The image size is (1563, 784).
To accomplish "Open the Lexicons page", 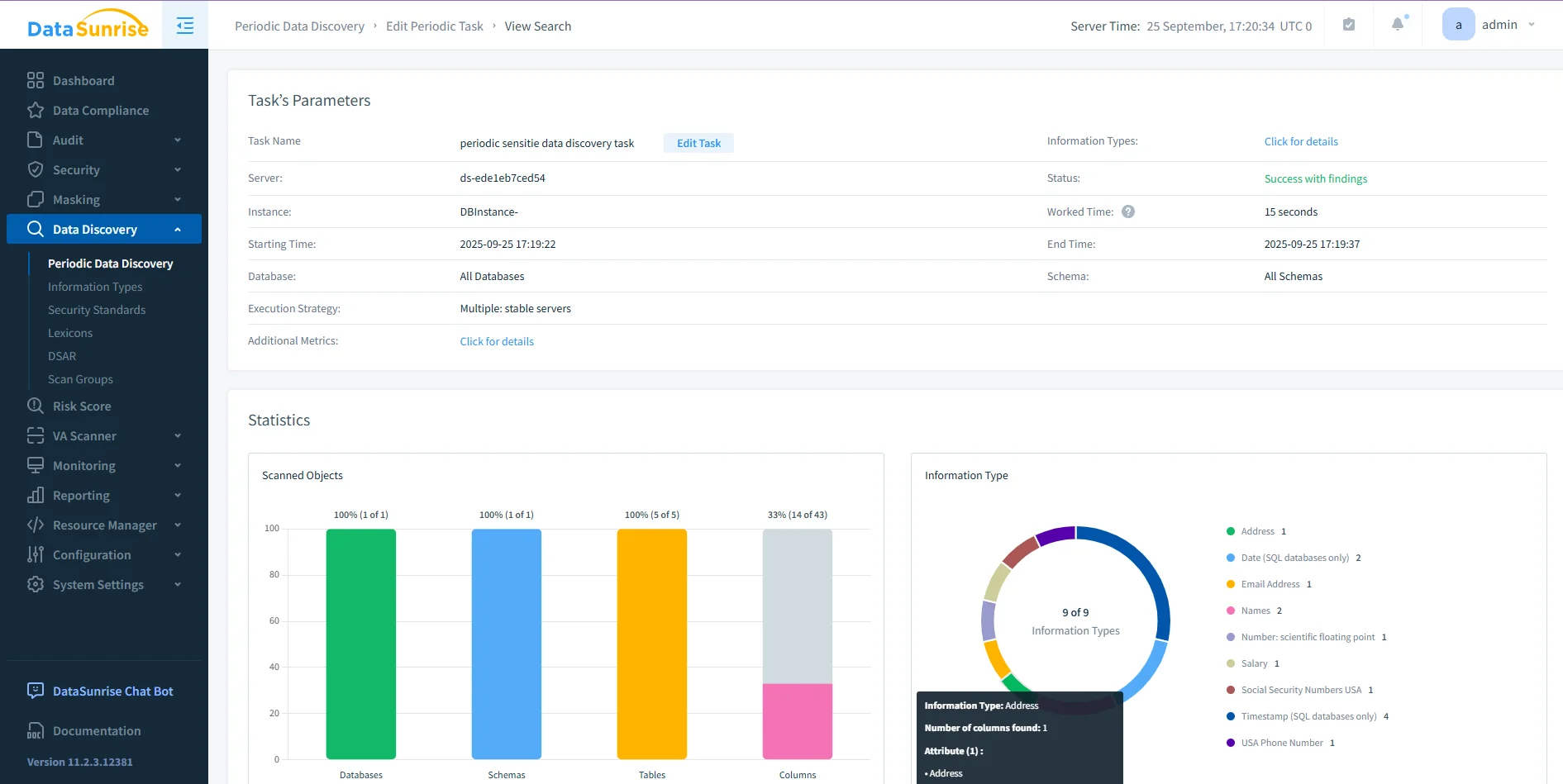I will 69,333.
